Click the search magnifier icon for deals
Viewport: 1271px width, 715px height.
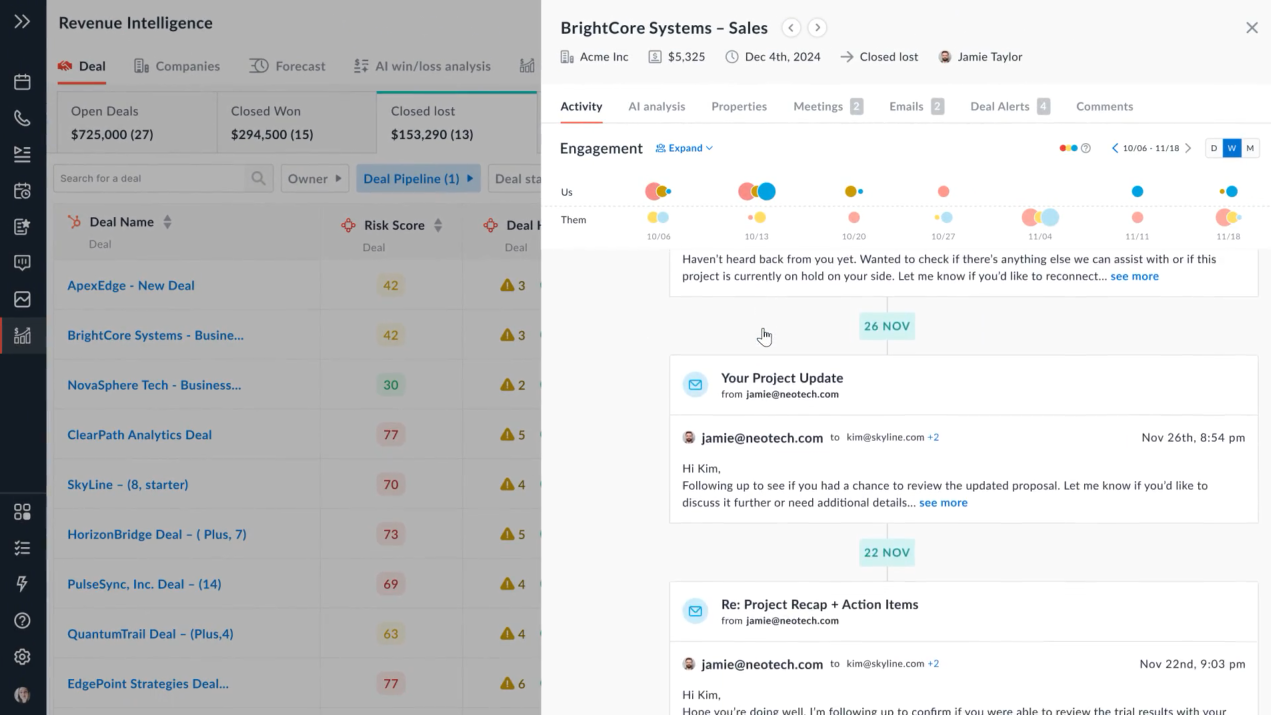(x=259, y=178)
